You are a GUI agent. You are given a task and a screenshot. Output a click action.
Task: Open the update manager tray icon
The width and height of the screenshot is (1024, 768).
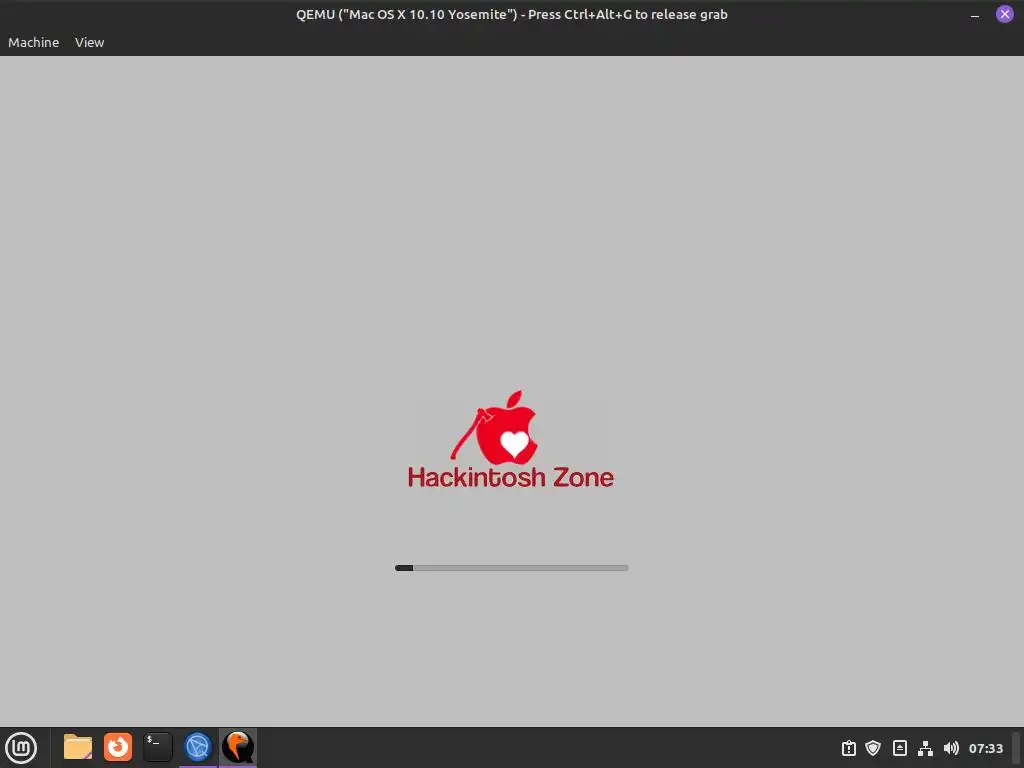(848, 748)
